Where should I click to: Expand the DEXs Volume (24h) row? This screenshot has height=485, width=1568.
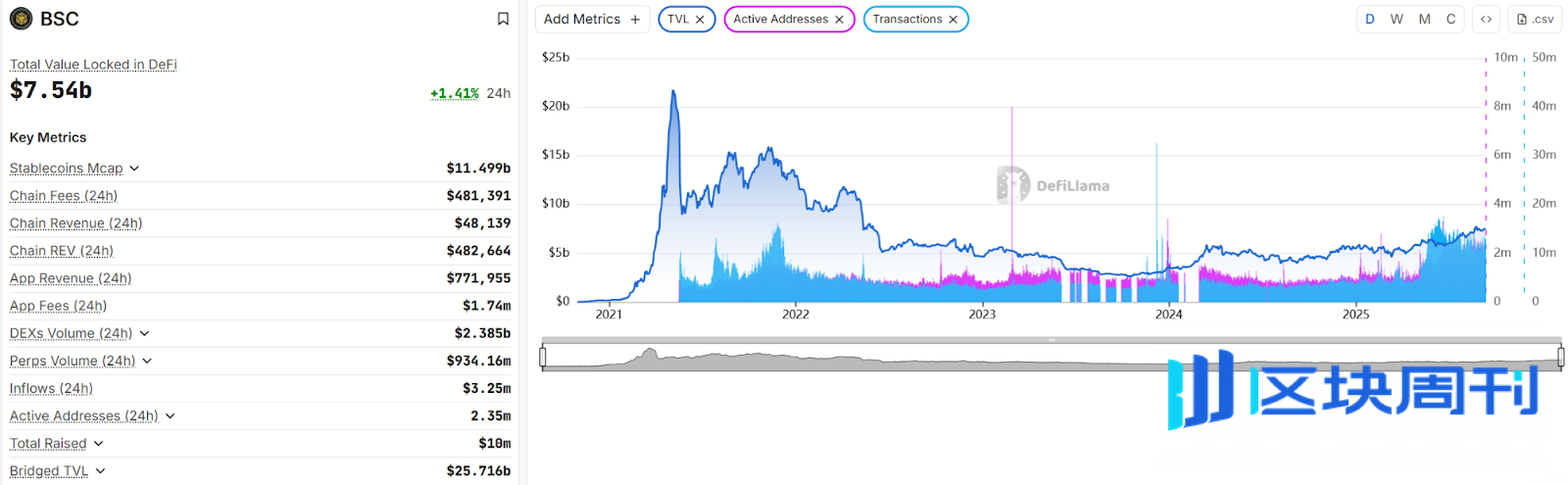[x=144, y=333]
